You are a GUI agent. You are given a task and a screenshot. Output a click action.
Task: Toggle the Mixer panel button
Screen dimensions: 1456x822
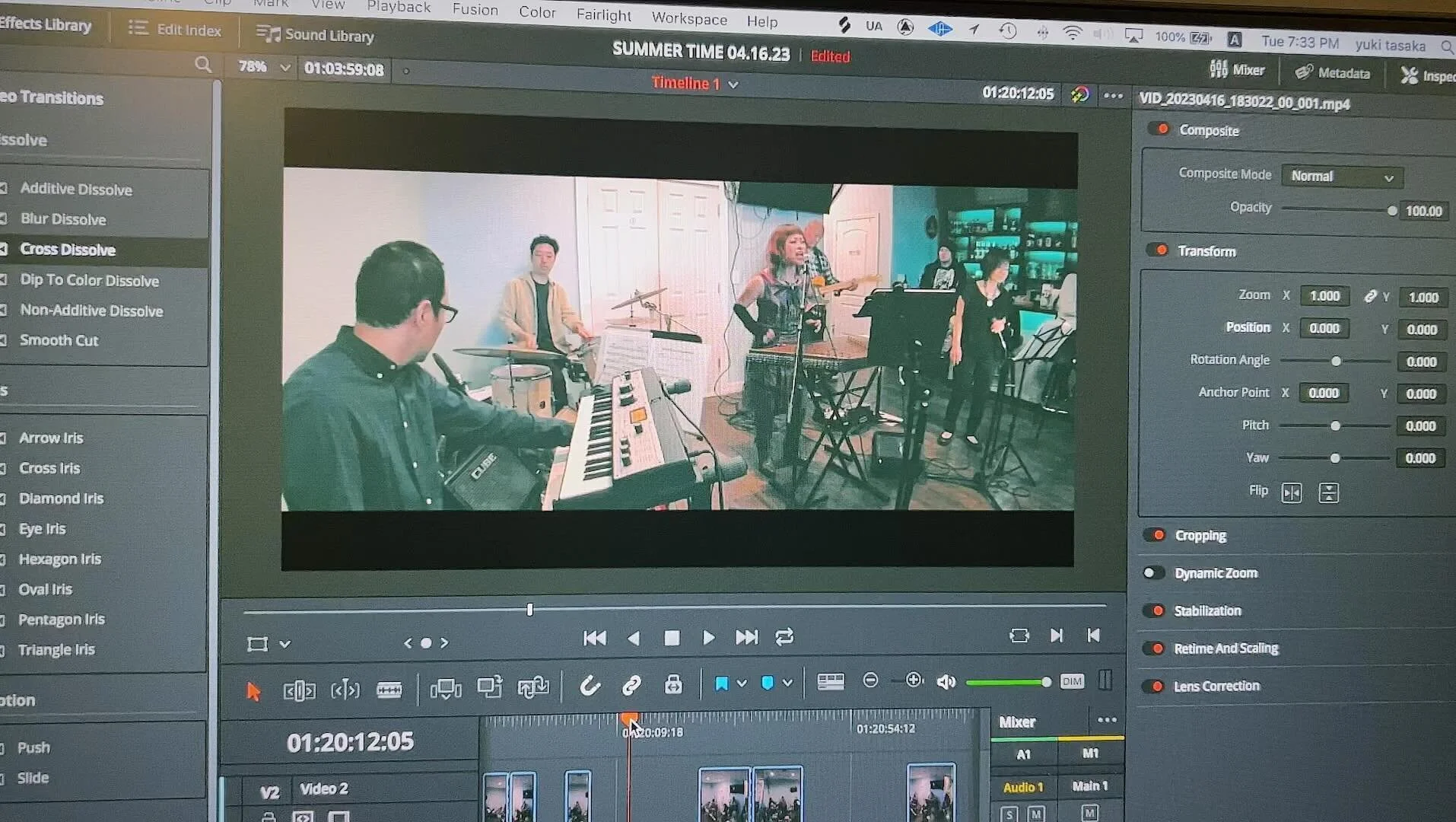(1237, 70)
